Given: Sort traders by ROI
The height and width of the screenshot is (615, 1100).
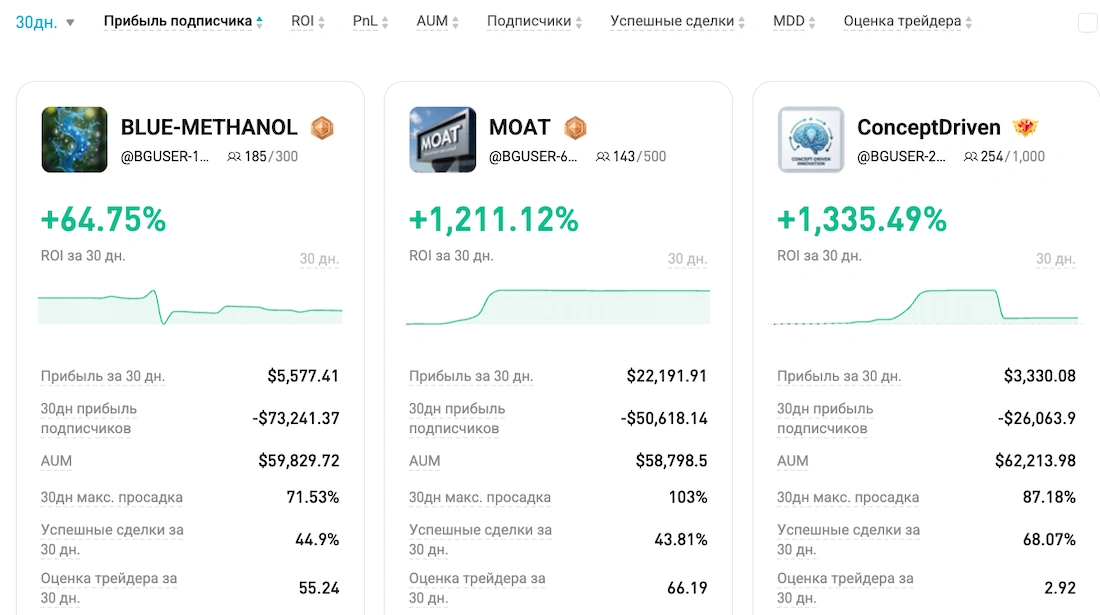Looking at the screenshot, I should click(x=308, y=21).
